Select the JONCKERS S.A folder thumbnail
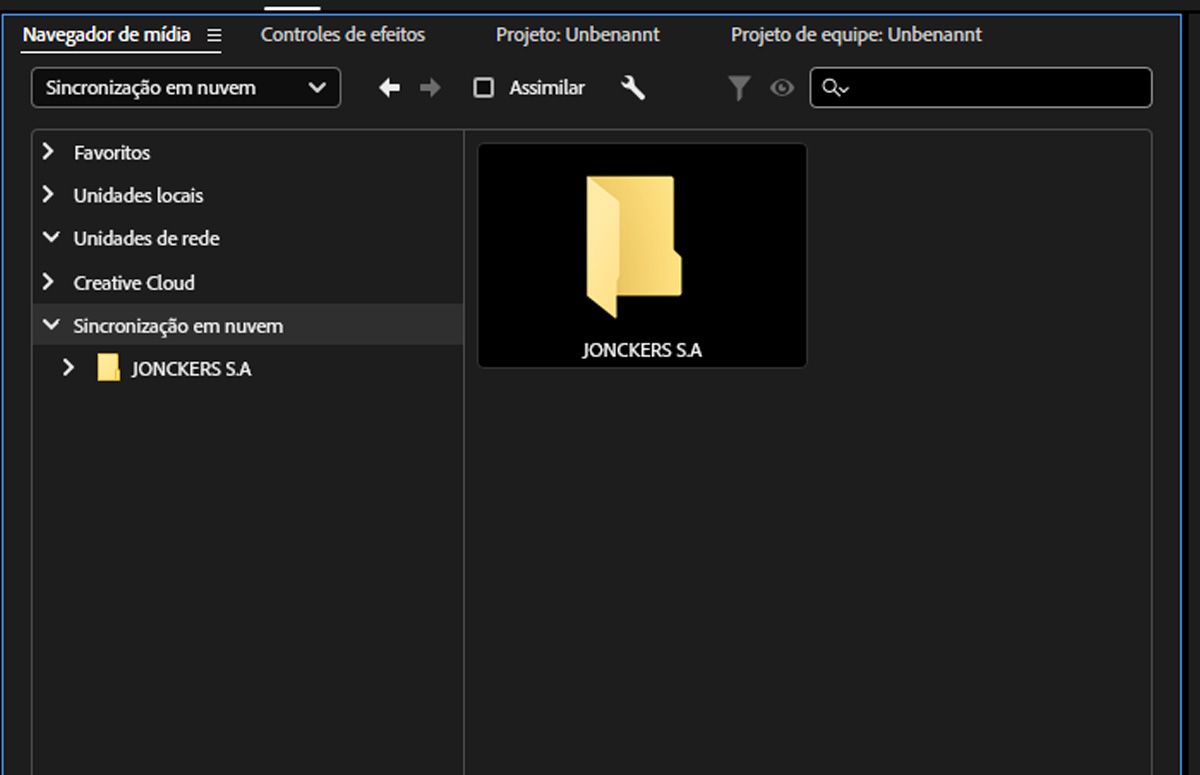The height and width of the screenshot is (775, 1200). tap(642, 255)
